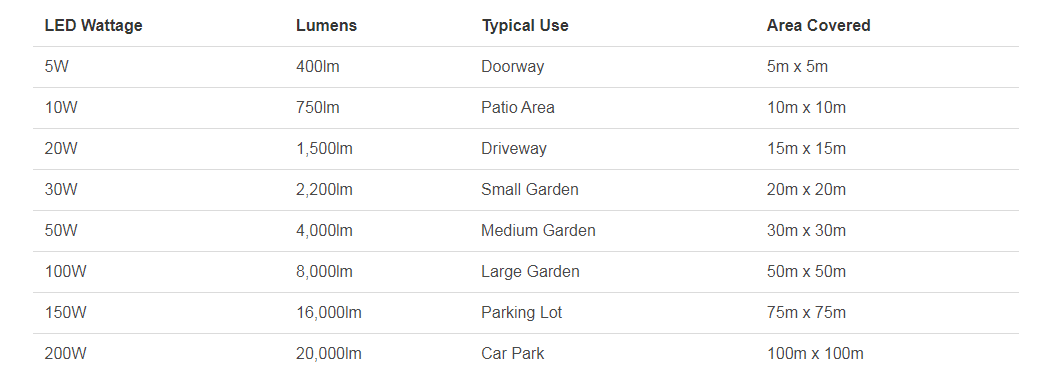Click the Patio Area cell
This screenshot has width=1047, height=373.
tap(517, 107)
